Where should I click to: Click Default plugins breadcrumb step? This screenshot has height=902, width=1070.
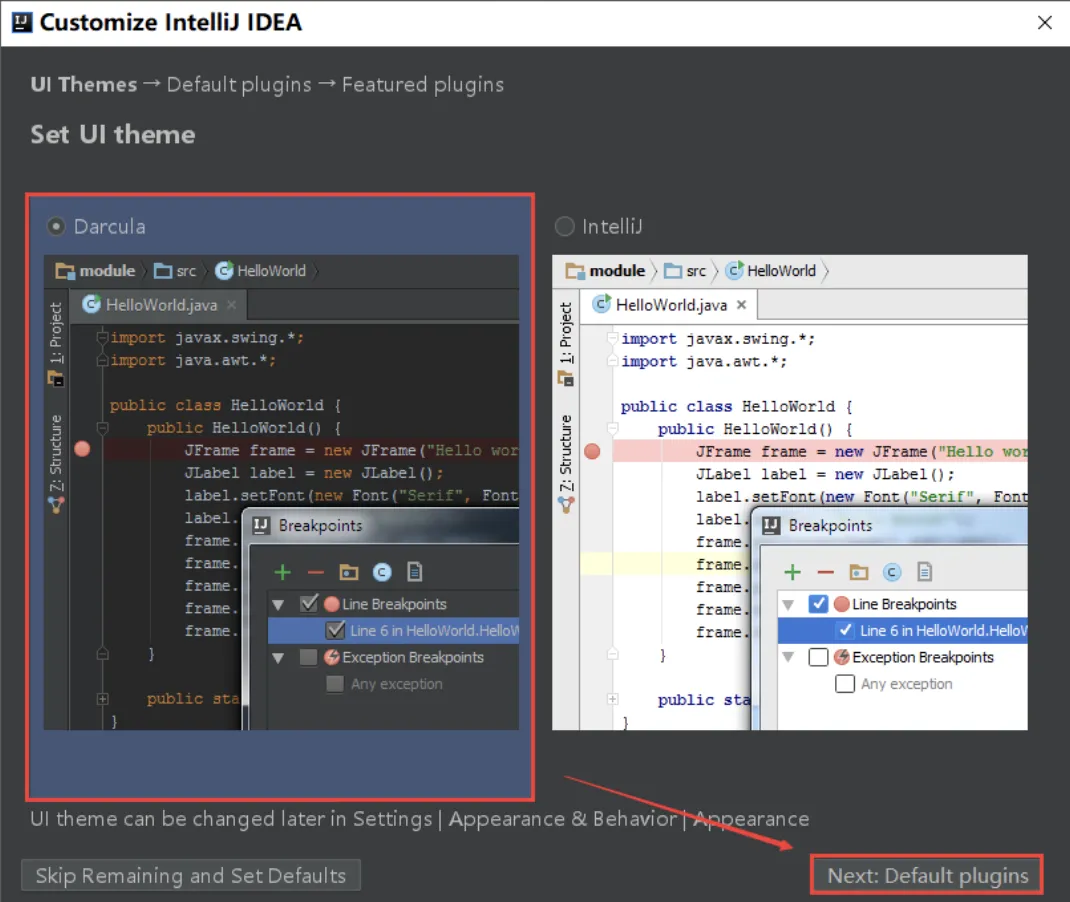click(x=239, y=85)
